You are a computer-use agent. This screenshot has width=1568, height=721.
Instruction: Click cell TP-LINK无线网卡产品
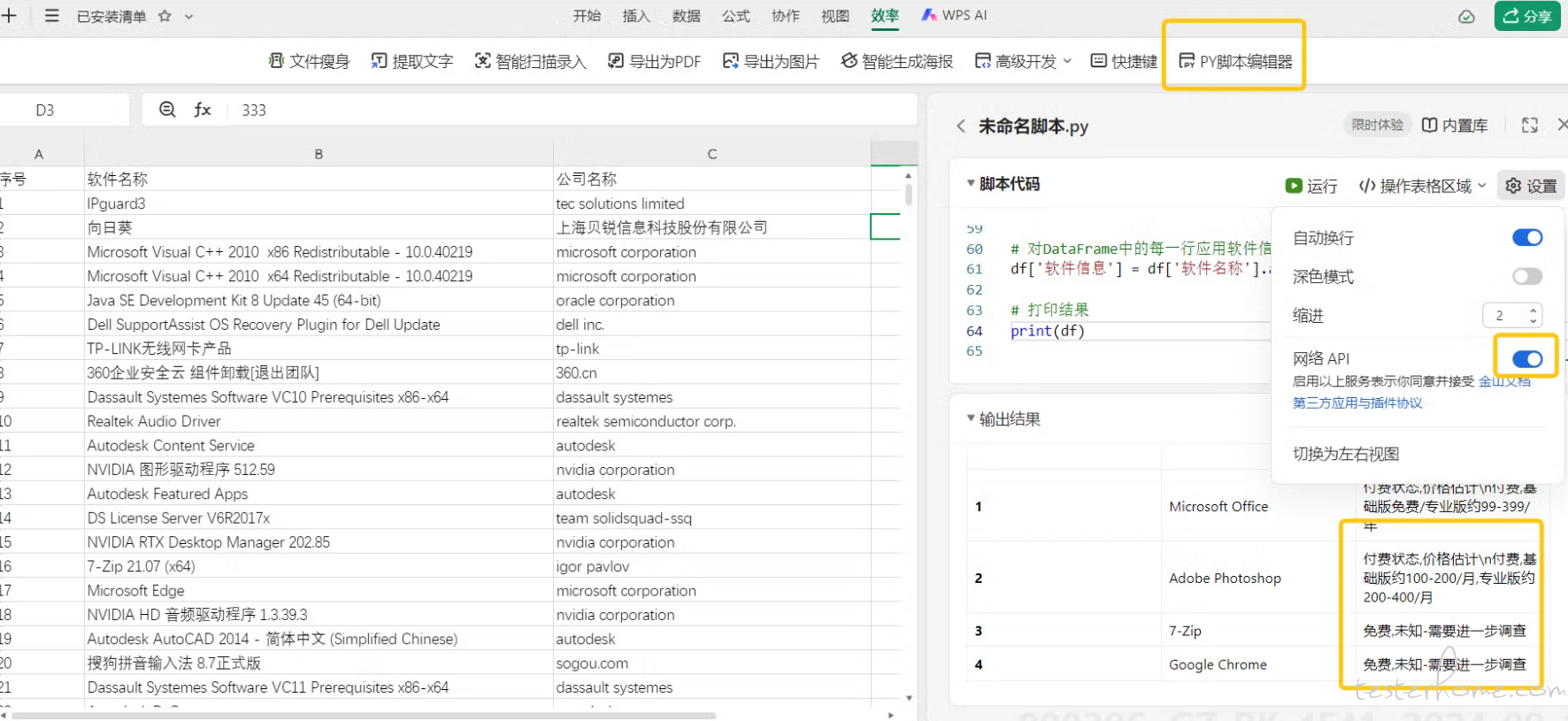(x=319, y=349)
